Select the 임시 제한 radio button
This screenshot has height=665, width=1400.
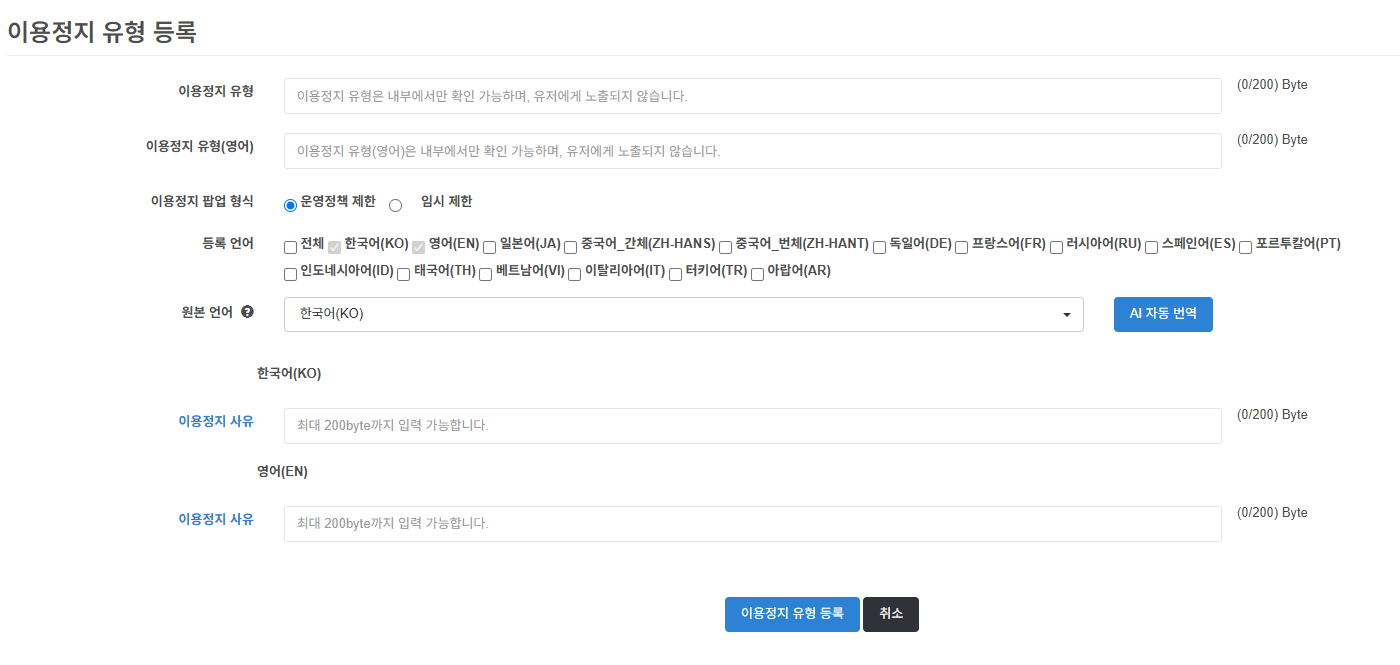pyautogui.click(x=395, y=205)
